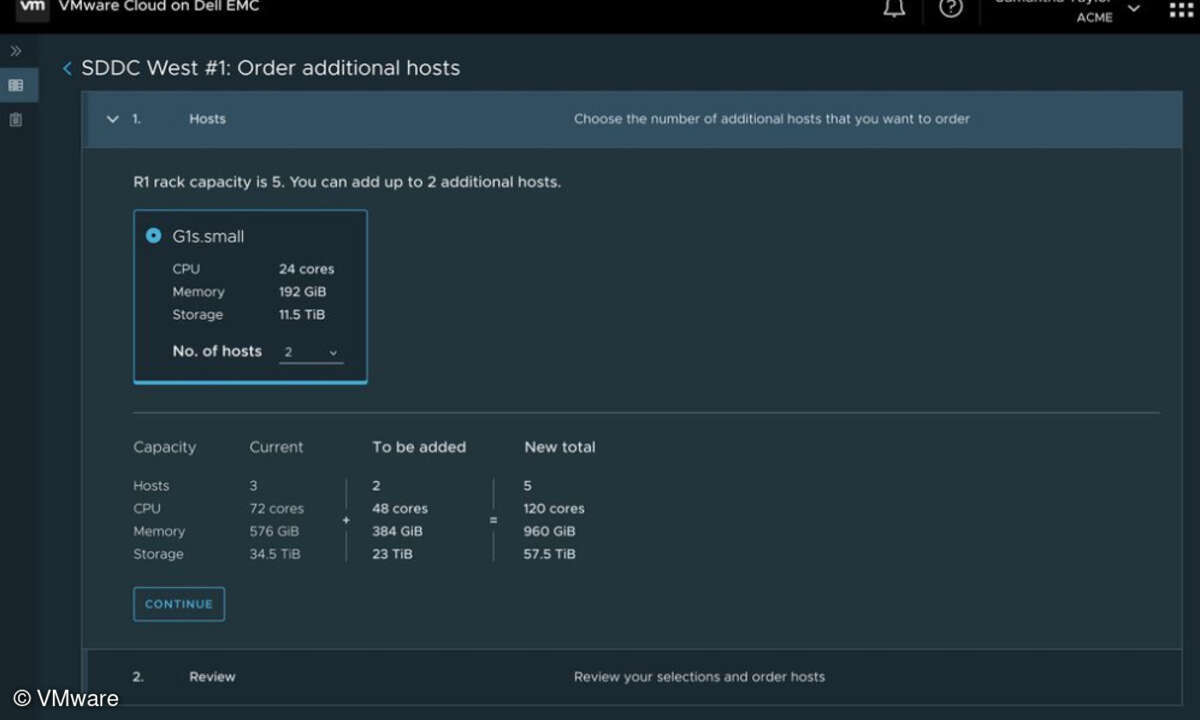Image resolution: width=1200 pixels, height=720 pixels.
Task: Click the '72 cores' current CPU value
Action: click(x=277, y=508)
